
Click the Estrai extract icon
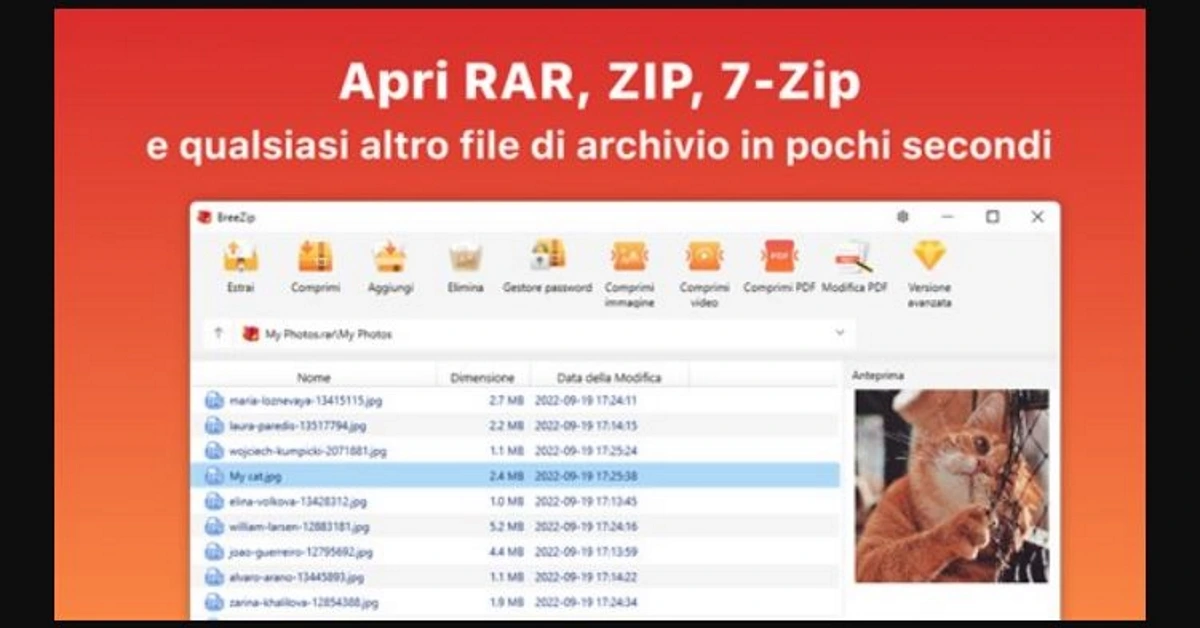[240, 258]
